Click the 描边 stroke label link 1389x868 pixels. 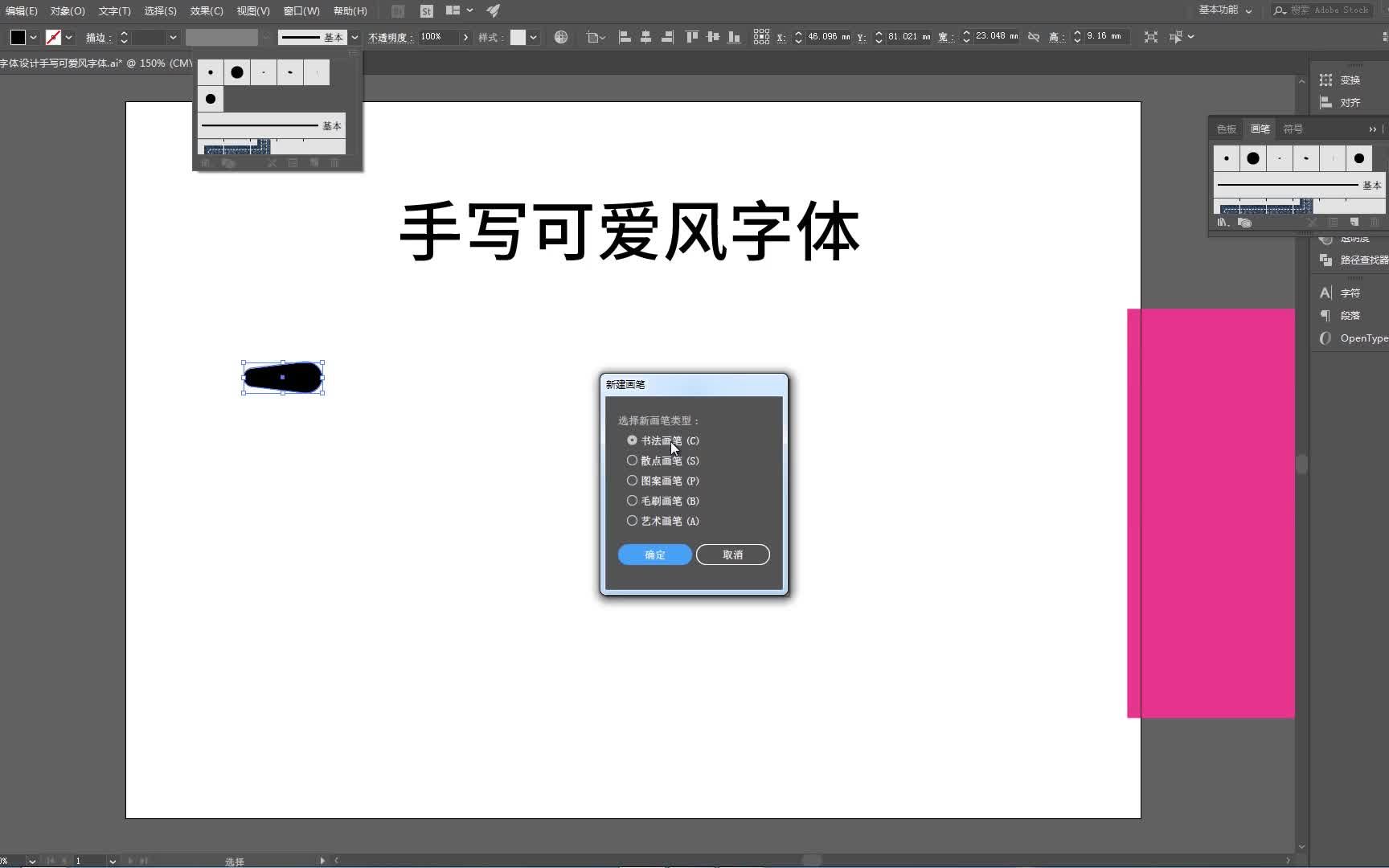[98, 37]
